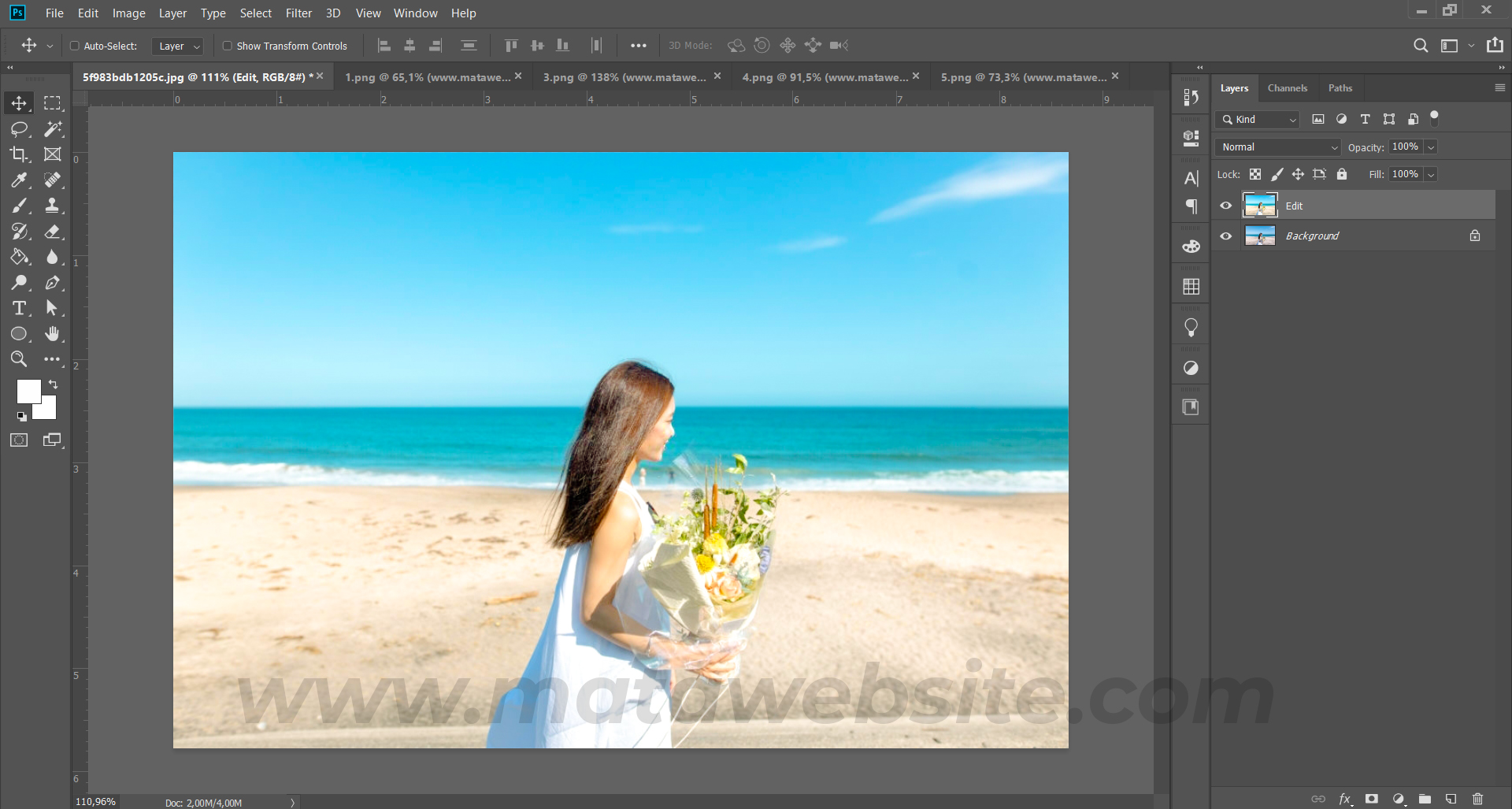Open the Normal blend mode dropdown
The image size is (1512, 809).
[x=1278, y=147]
